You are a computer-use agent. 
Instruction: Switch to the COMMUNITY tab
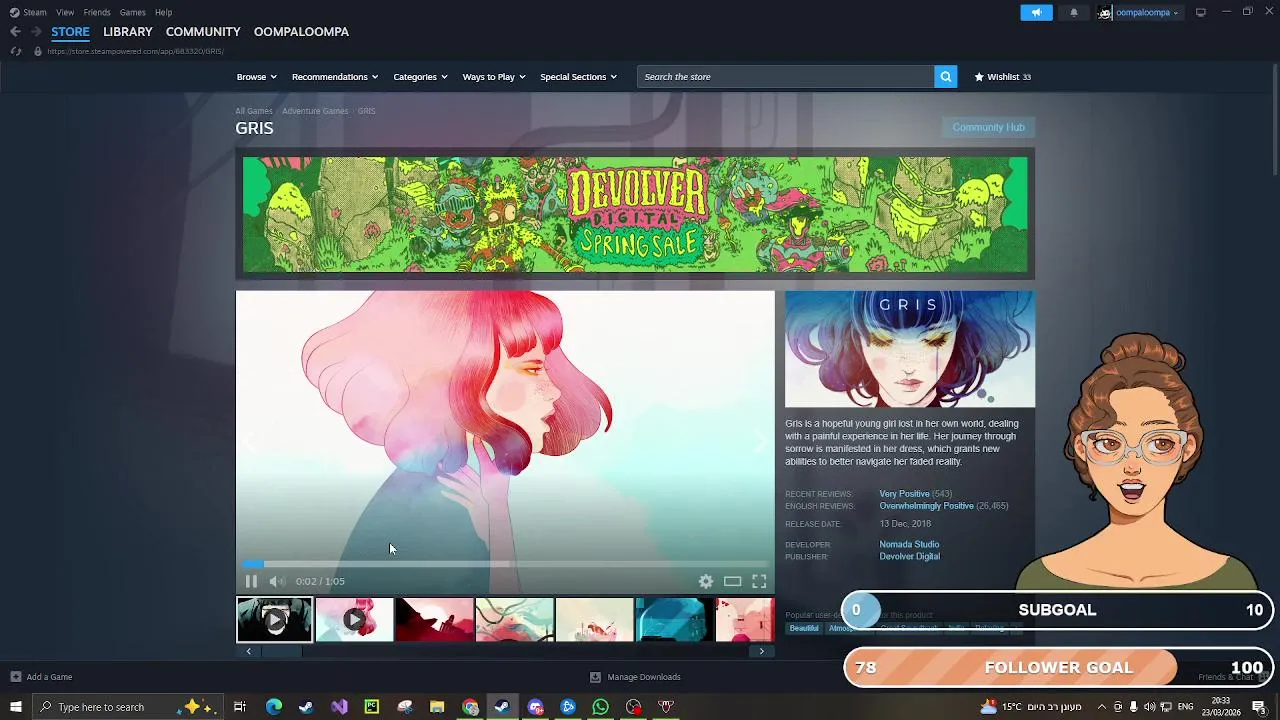[203, 32]
